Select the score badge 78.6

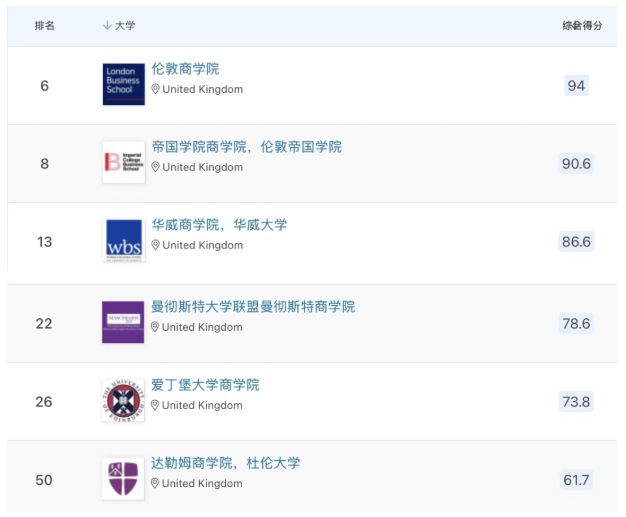click(576, 323)
